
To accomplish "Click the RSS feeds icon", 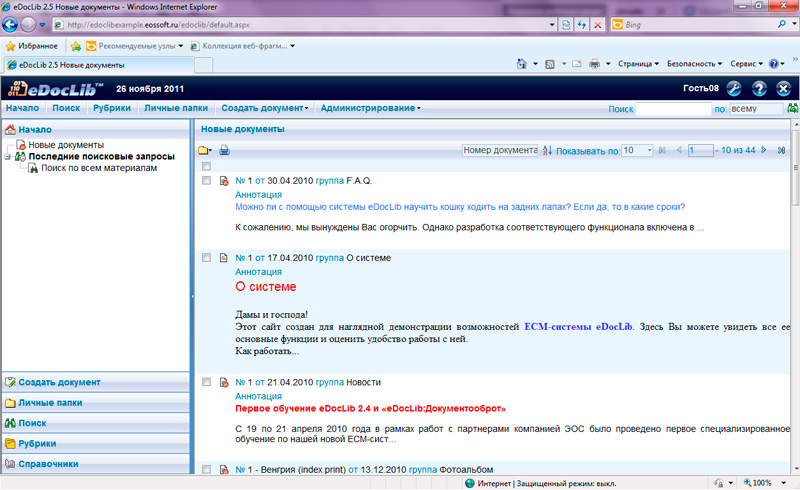I will [x=549, y=64].
